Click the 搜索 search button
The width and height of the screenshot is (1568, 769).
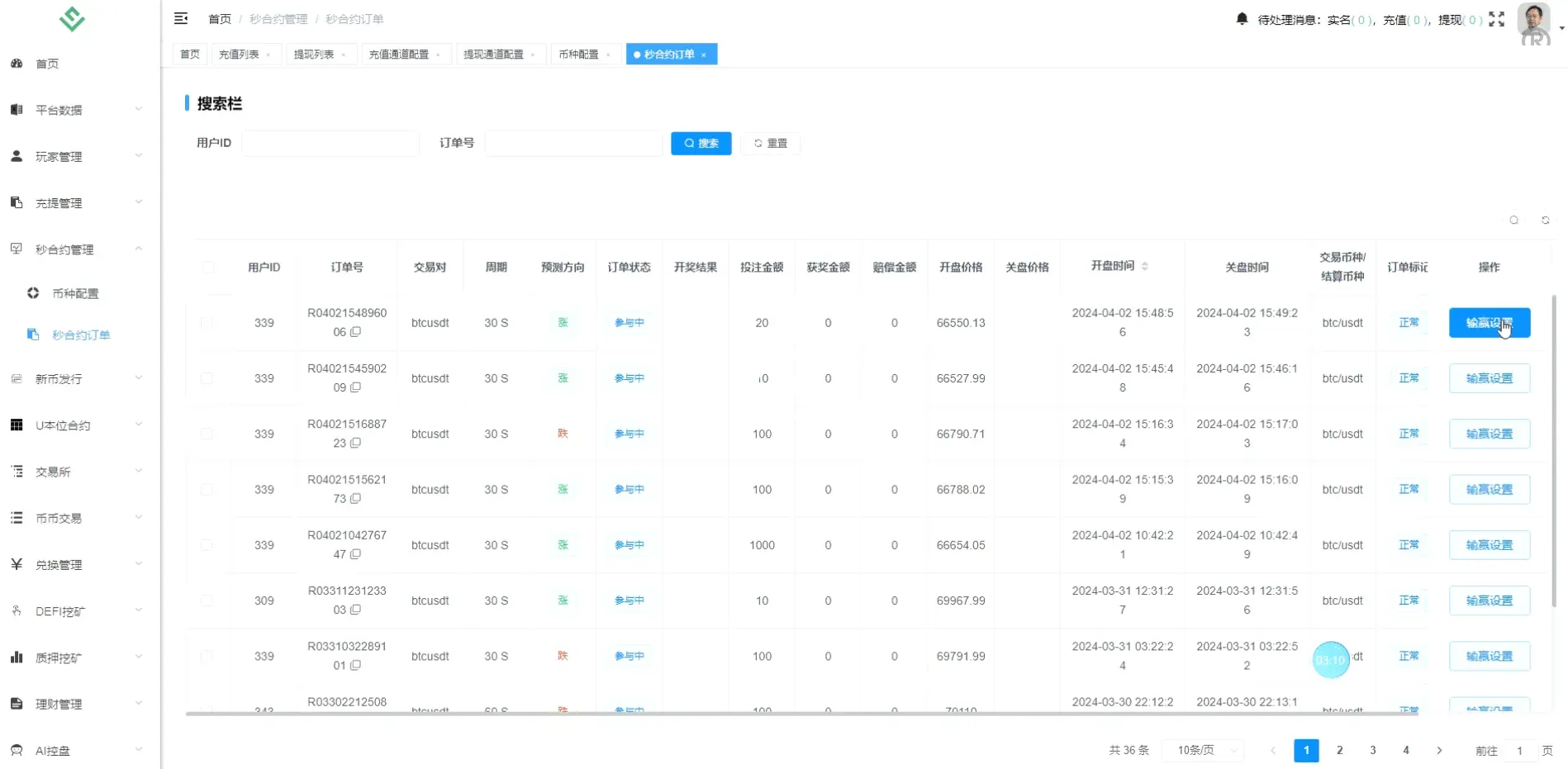tap(701, 143)
